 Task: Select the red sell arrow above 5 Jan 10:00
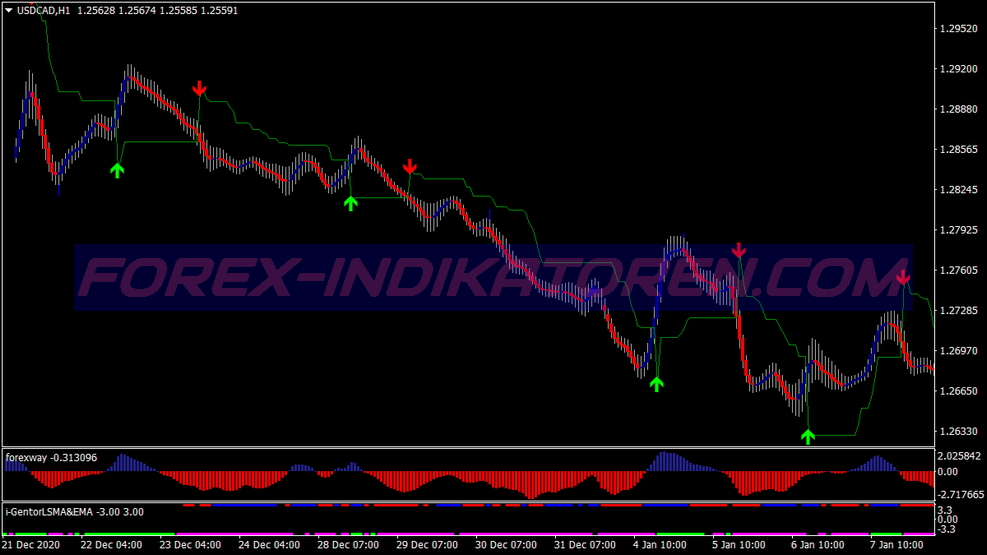coord(738,250)
